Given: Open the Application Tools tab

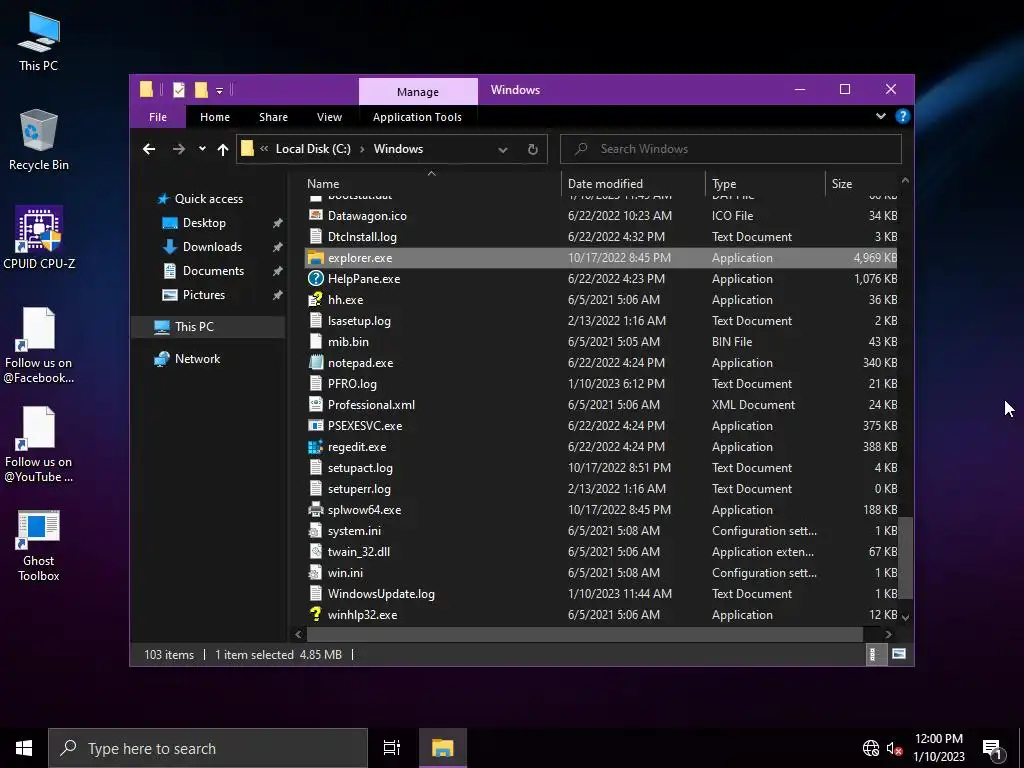Looking at the screenshot, I should (x=417, y=117).
